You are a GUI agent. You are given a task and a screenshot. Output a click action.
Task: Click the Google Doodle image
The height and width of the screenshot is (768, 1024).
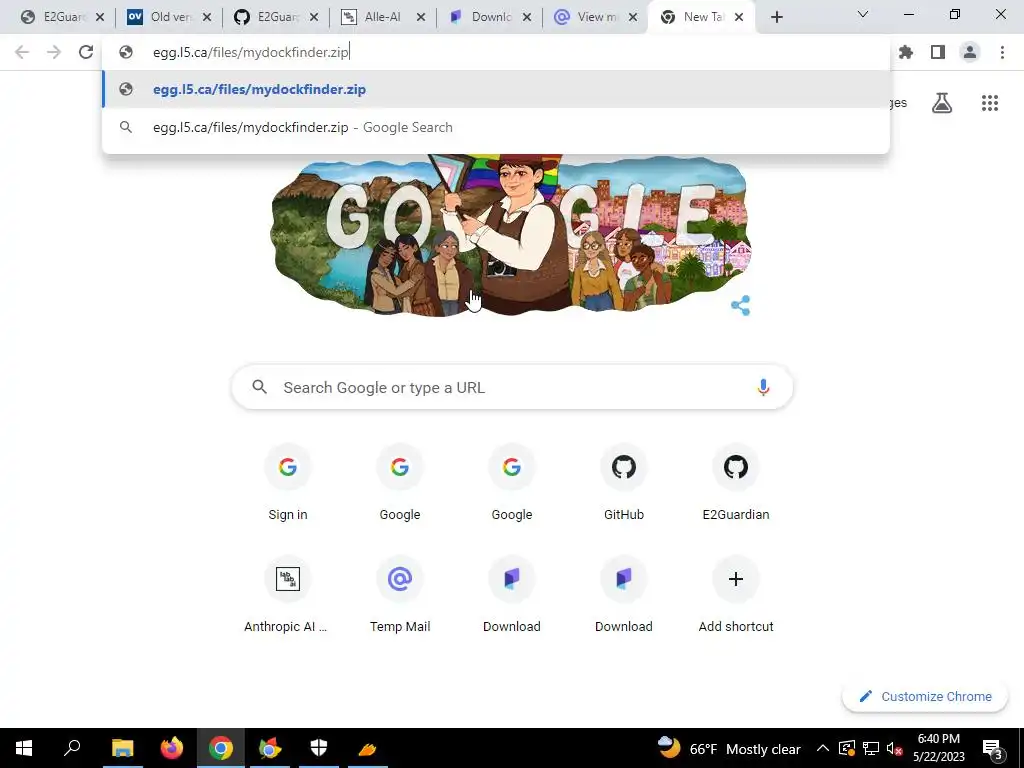point(511,235)
